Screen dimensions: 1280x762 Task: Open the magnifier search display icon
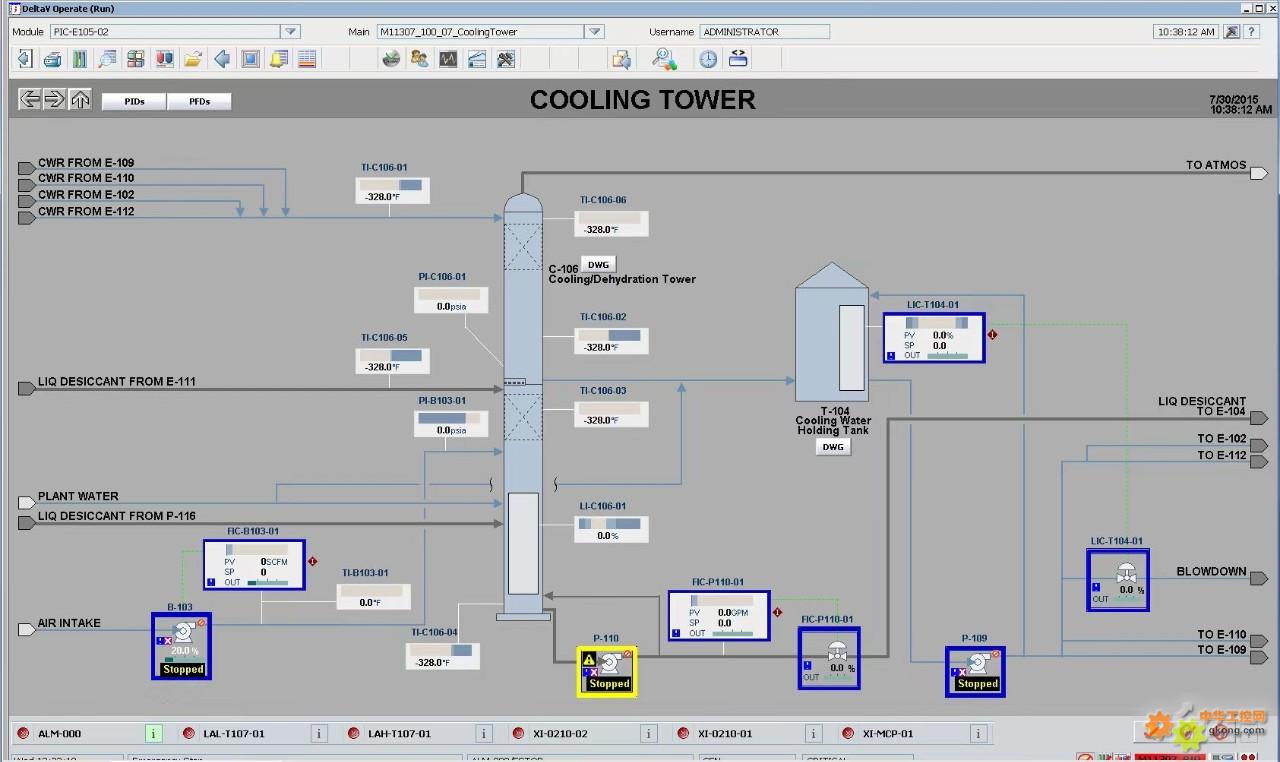[107, 59]
